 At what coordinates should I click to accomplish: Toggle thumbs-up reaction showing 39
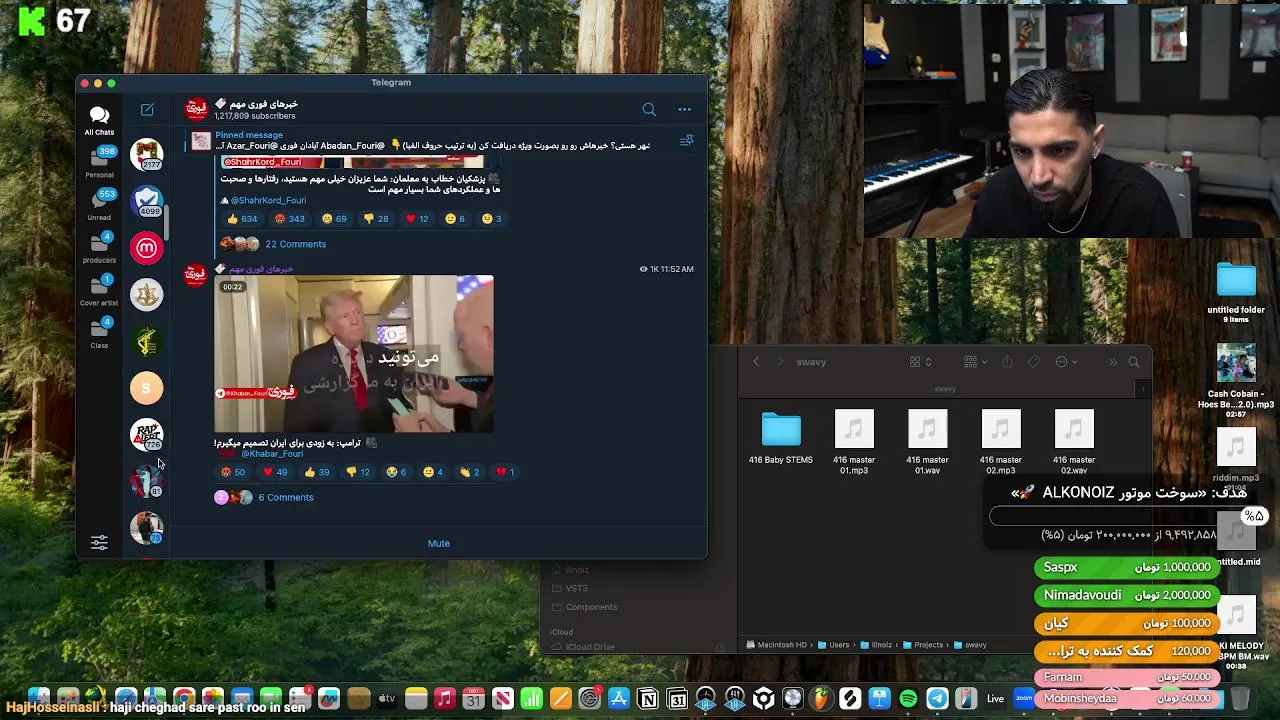(x=317, y=472)
